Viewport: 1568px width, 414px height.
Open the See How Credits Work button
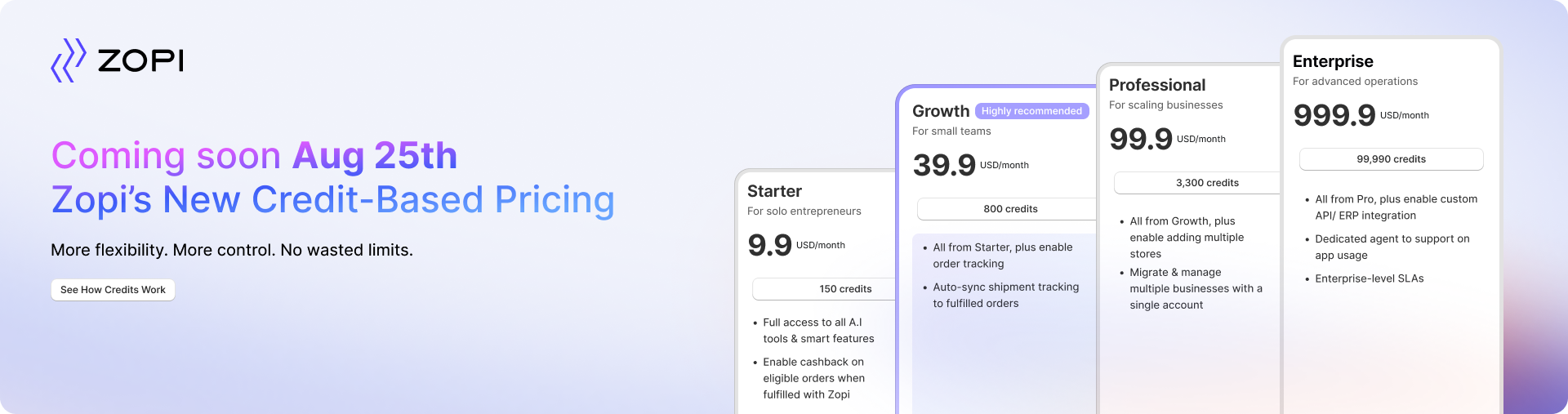[x=113, y=290]
